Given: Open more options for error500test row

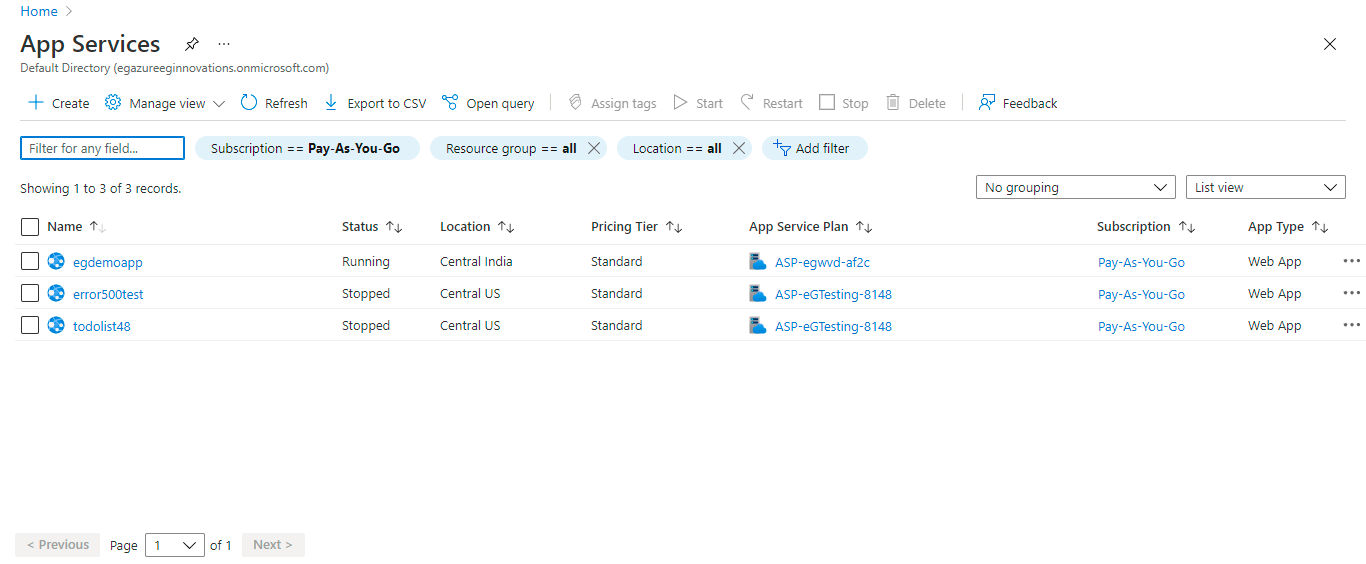Looking at the screenshot, I should click(1352, 293).
